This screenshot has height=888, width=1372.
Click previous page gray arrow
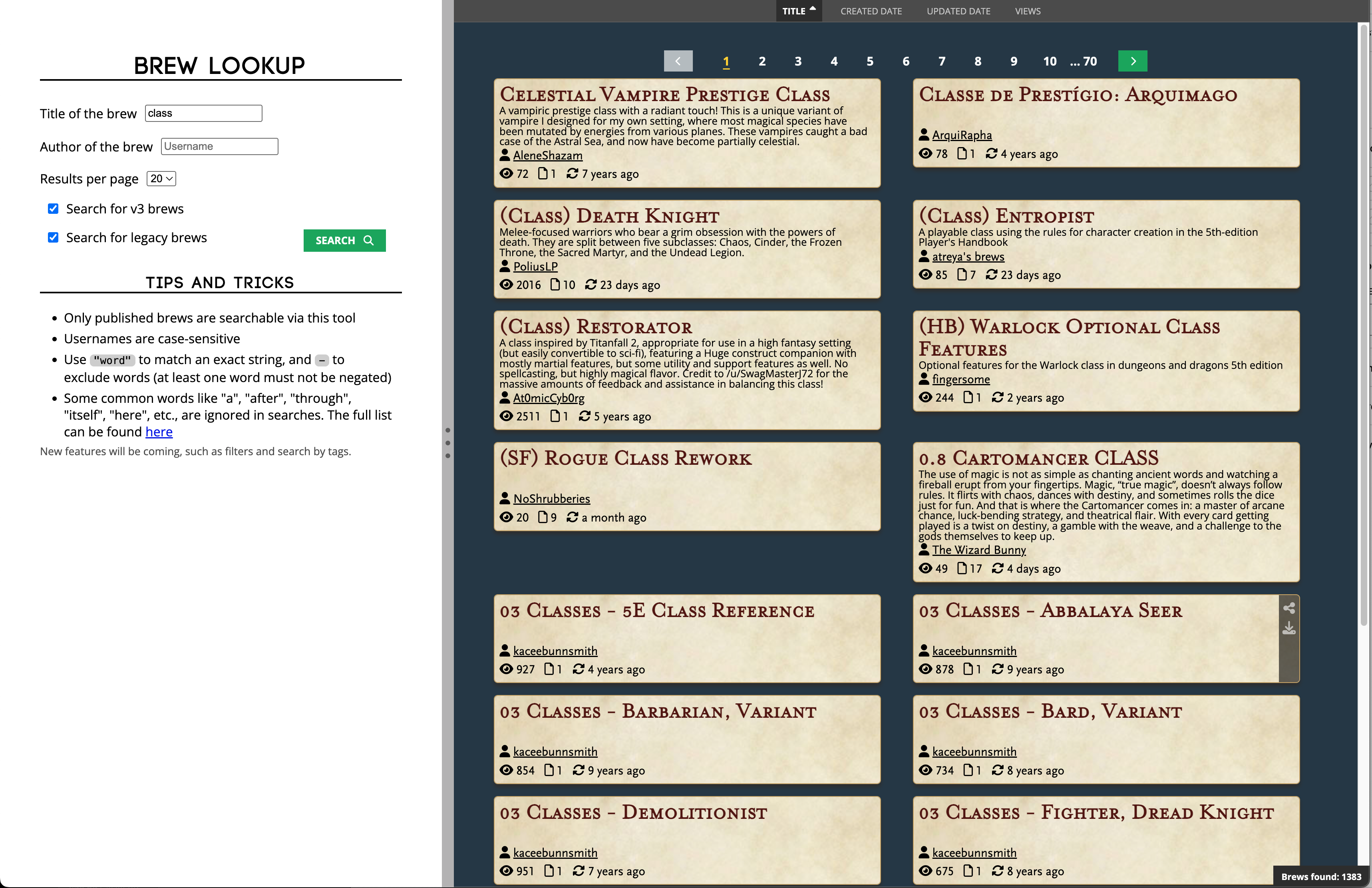click(678, 61)
